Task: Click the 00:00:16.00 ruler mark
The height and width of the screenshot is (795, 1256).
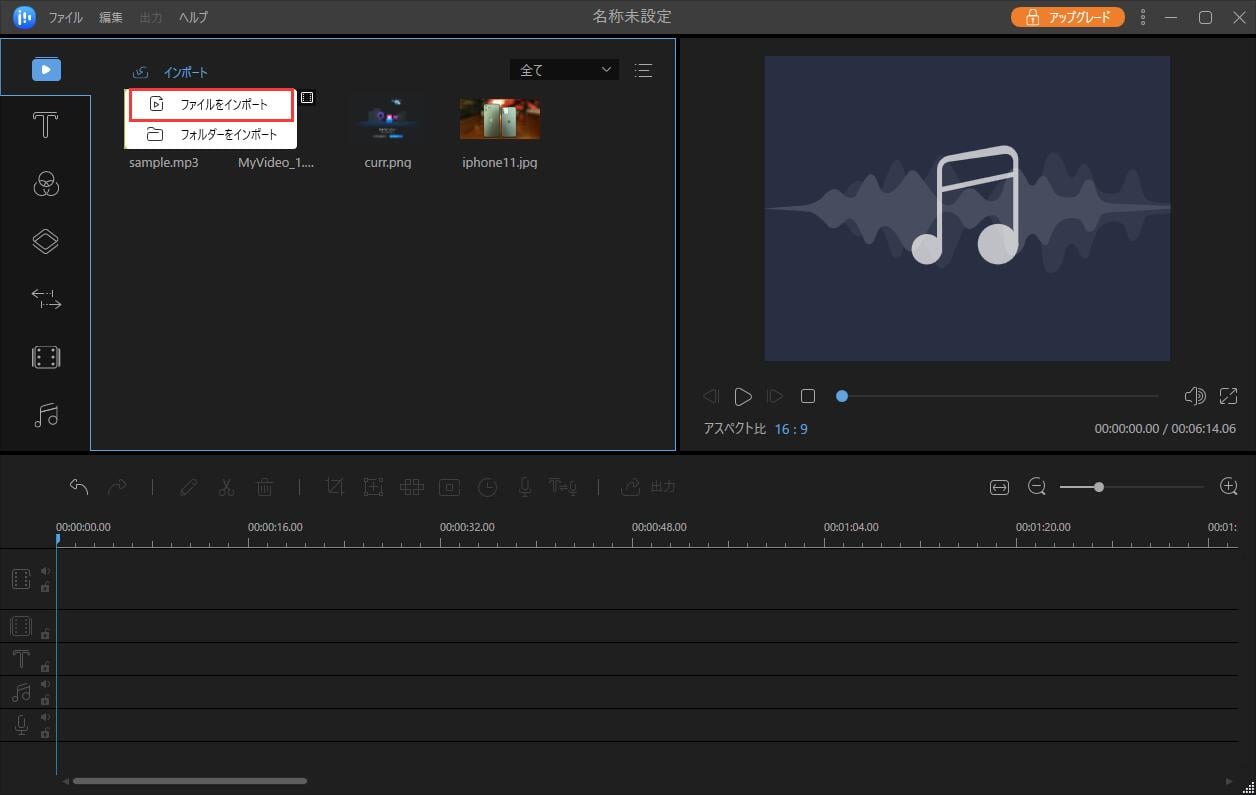Action: coord(275,527)
